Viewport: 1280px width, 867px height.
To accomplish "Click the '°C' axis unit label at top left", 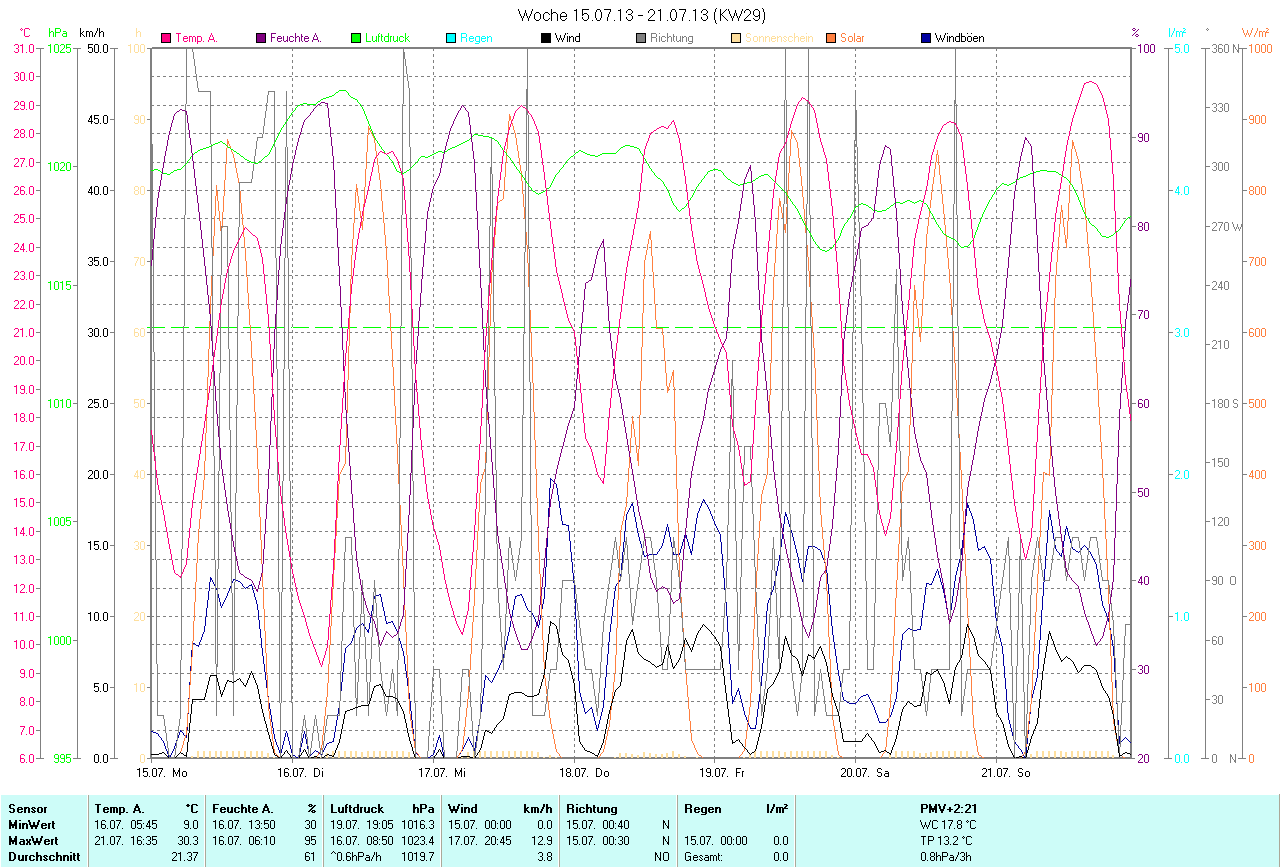I will point(25,33).
